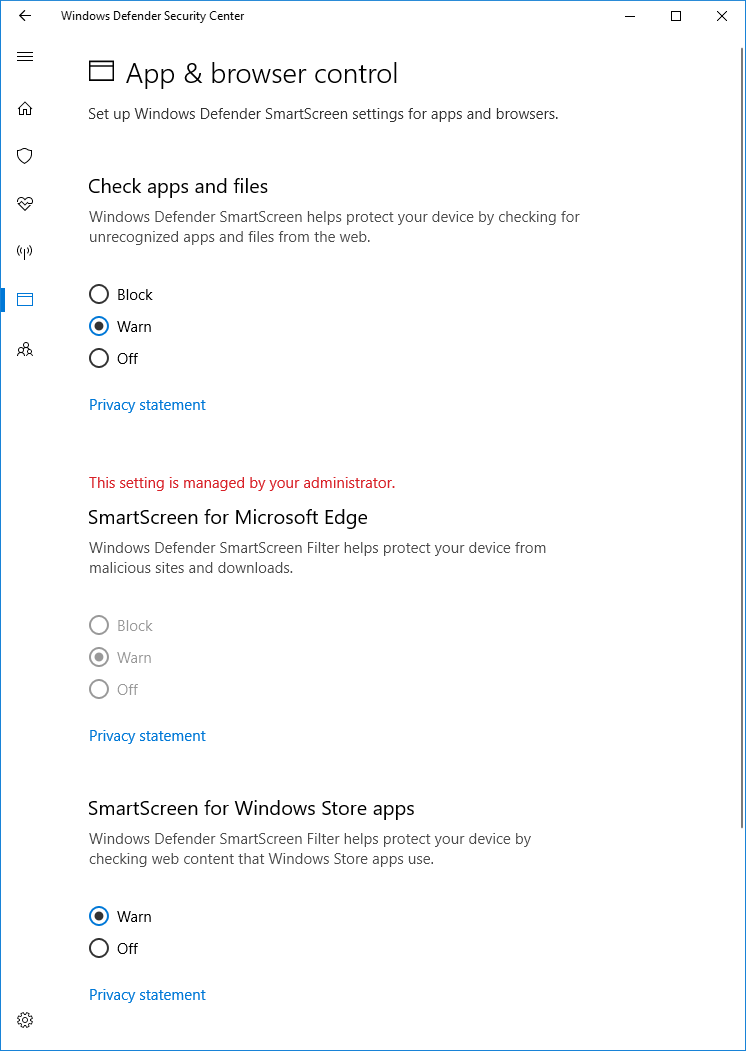This screenshot has height=1051, width=746.
Task: Turn Off SmartScreen for Windows Store apps
Action: tap(99, 949)
